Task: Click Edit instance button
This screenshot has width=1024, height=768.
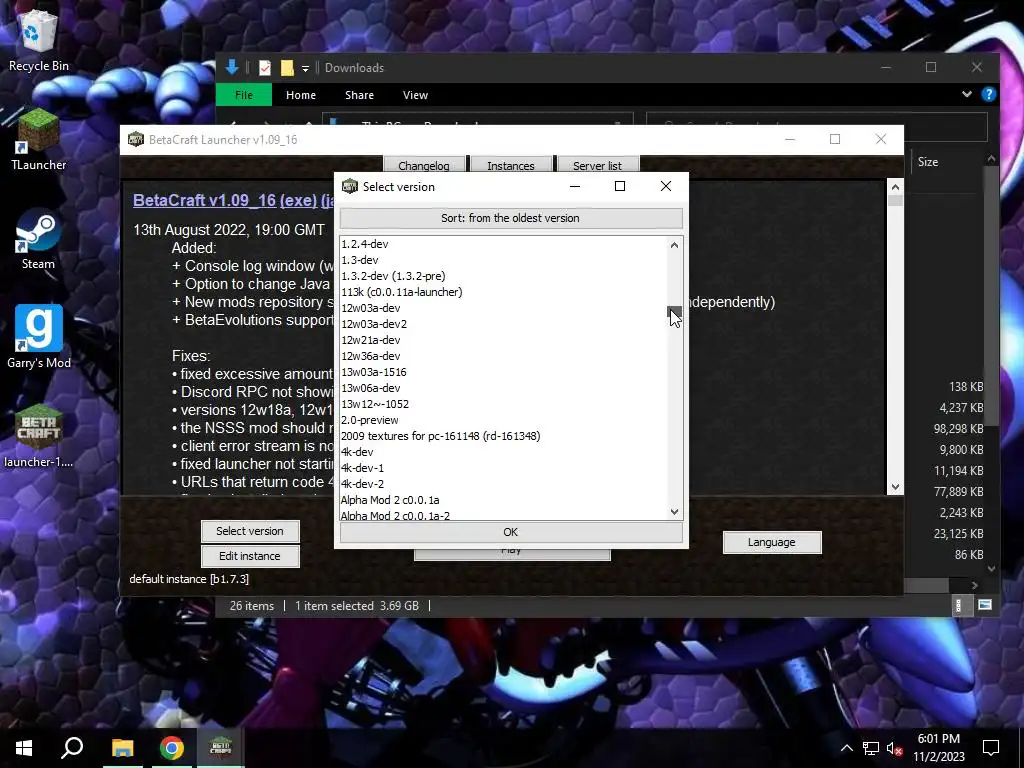Action: click(x=250, y=556)
